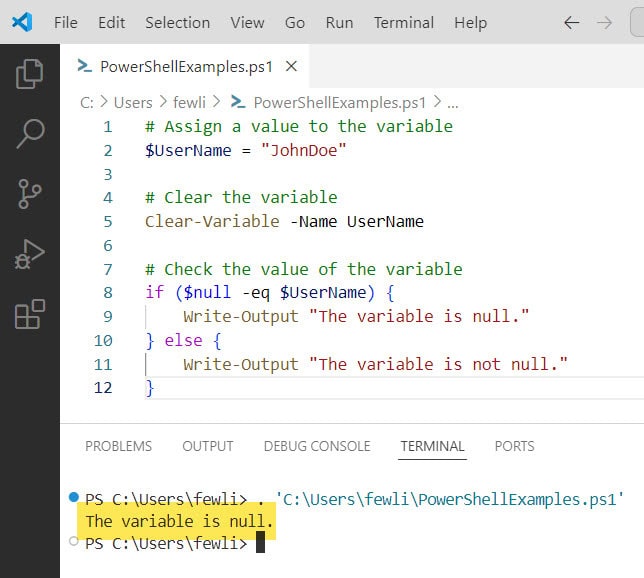Go forward with the right arrow
This screenshot has width=644, height=578.
[x=604, y=23]
